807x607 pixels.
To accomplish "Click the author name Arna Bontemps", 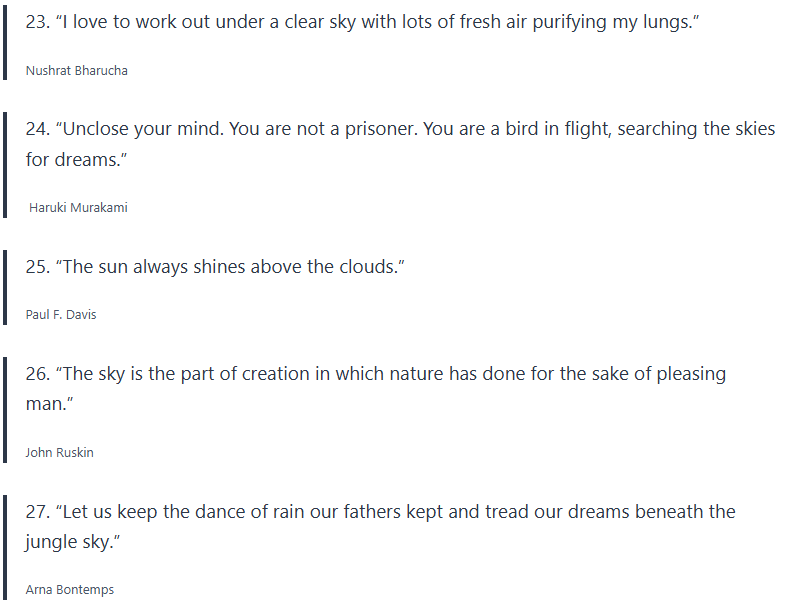I will (70, 590).
